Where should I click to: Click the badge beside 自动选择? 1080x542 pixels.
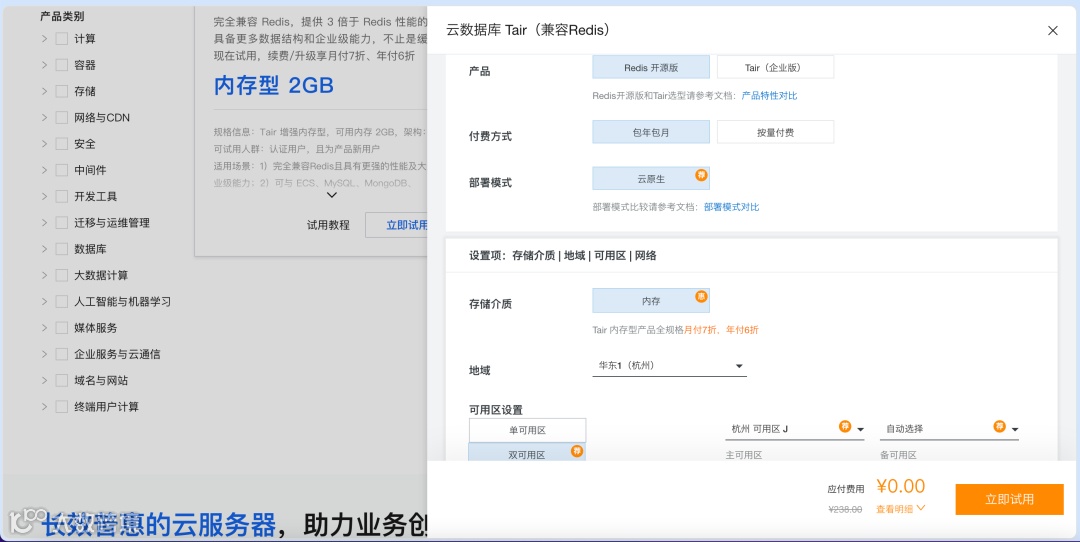click(x=999, y=426)
